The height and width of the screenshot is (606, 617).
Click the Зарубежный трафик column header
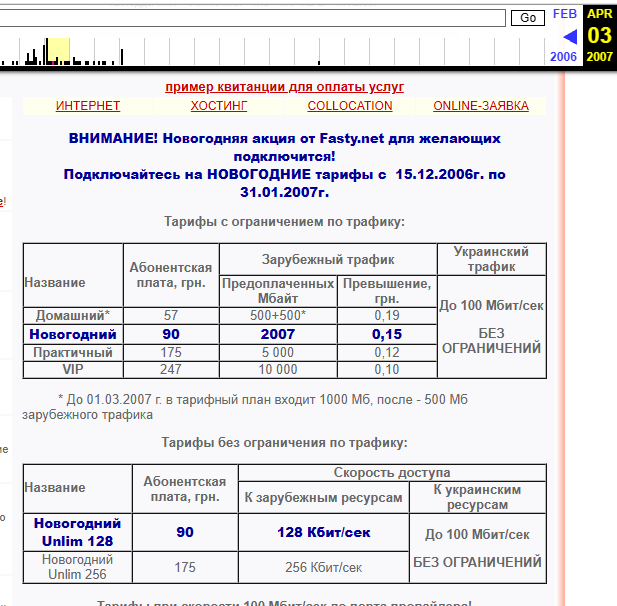(328, 259)
